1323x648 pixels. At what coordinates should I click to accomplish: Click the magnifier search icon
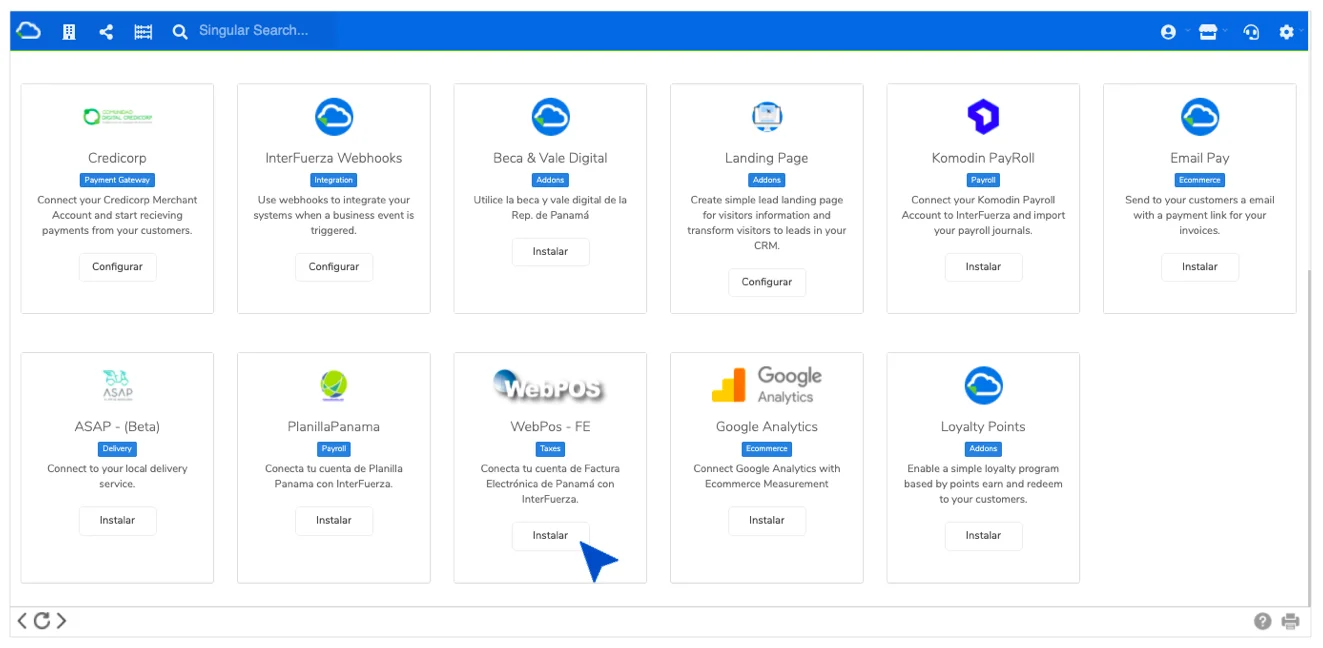tap(180, 32)
